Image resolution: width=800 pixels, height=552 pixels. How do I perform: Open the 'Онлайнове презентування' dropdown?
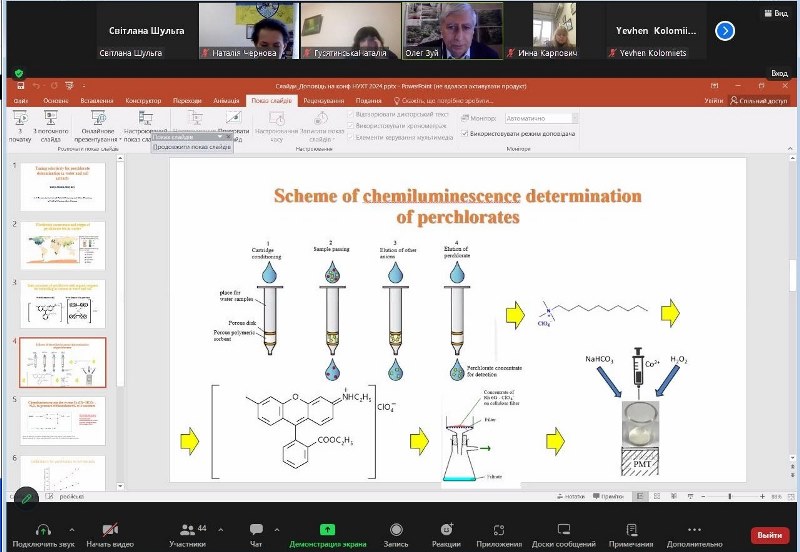click(98, 126)
